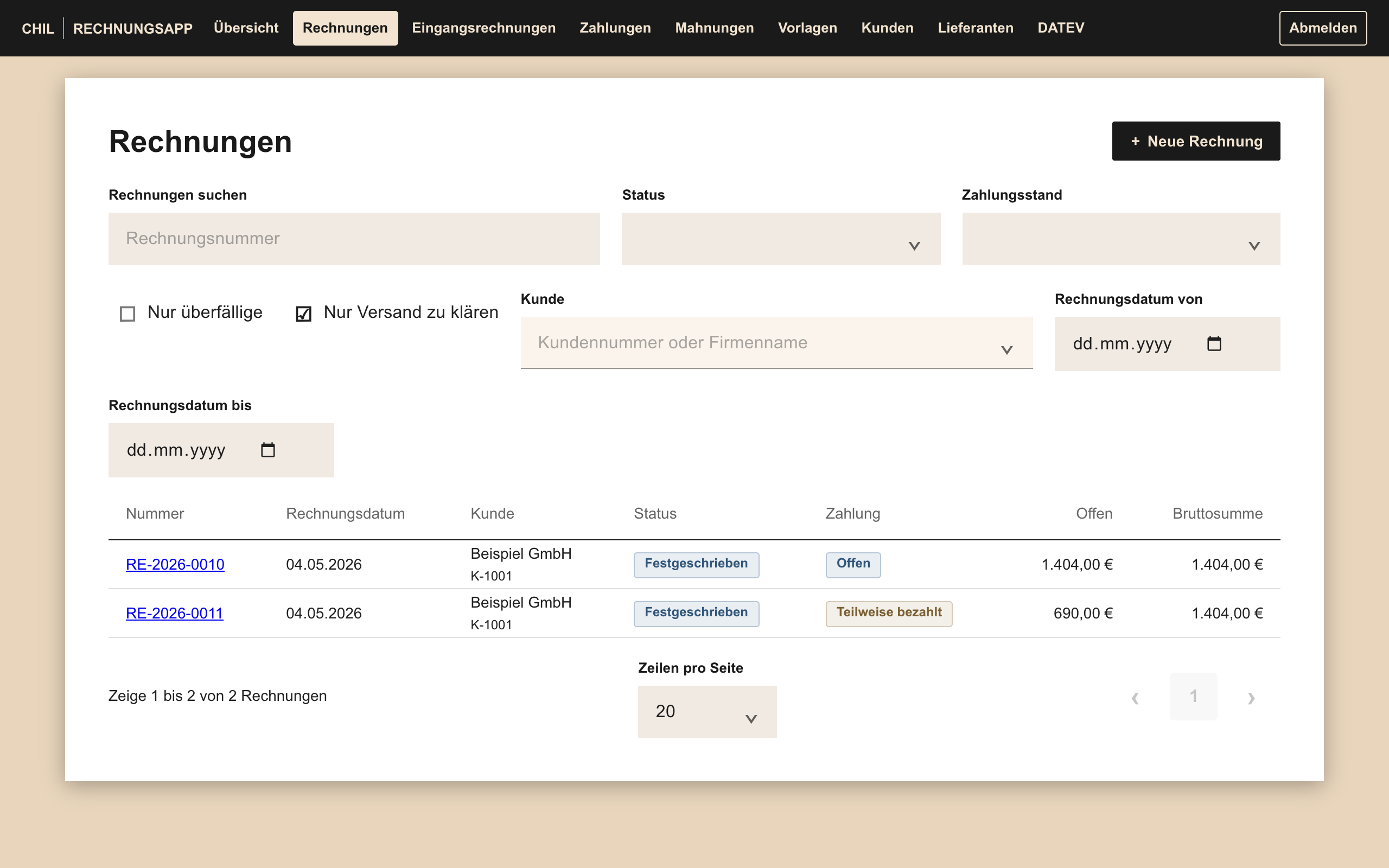Open Mahnungen in top navigation
This screenshot has height=868, width=1389.
tap(714, 28)
